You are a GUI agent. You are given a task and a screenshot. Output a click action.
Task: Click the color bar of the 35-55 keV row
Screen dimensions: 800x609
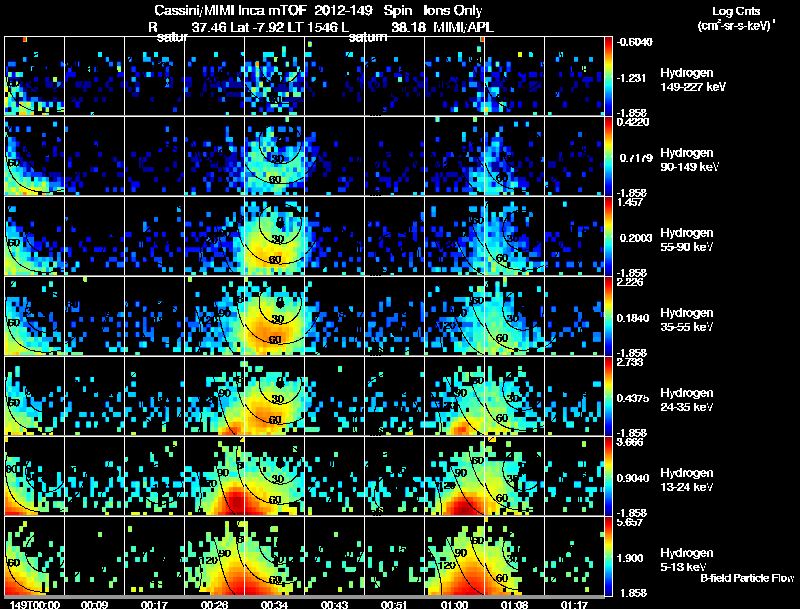608,316
